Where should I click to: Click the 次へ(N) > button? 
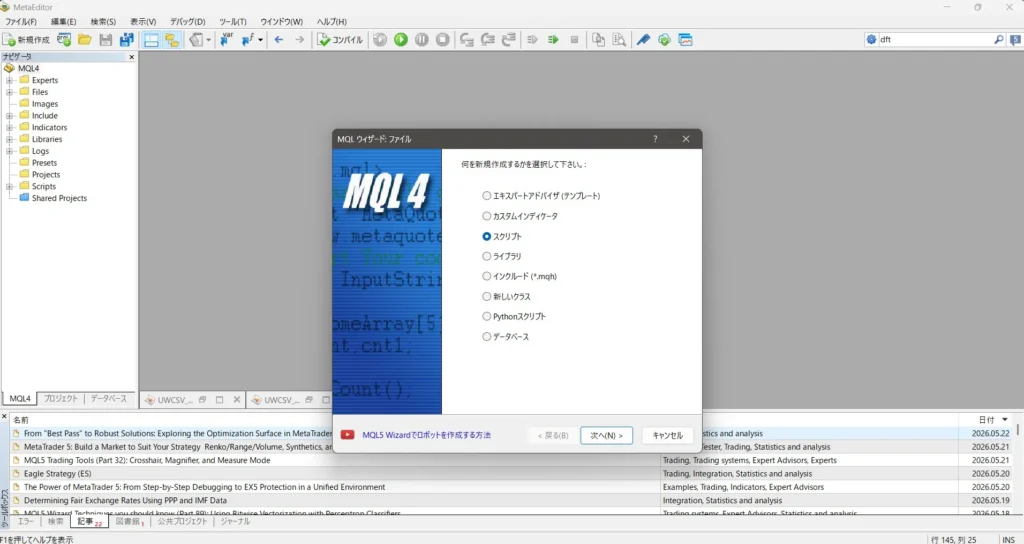pos(606,435)
